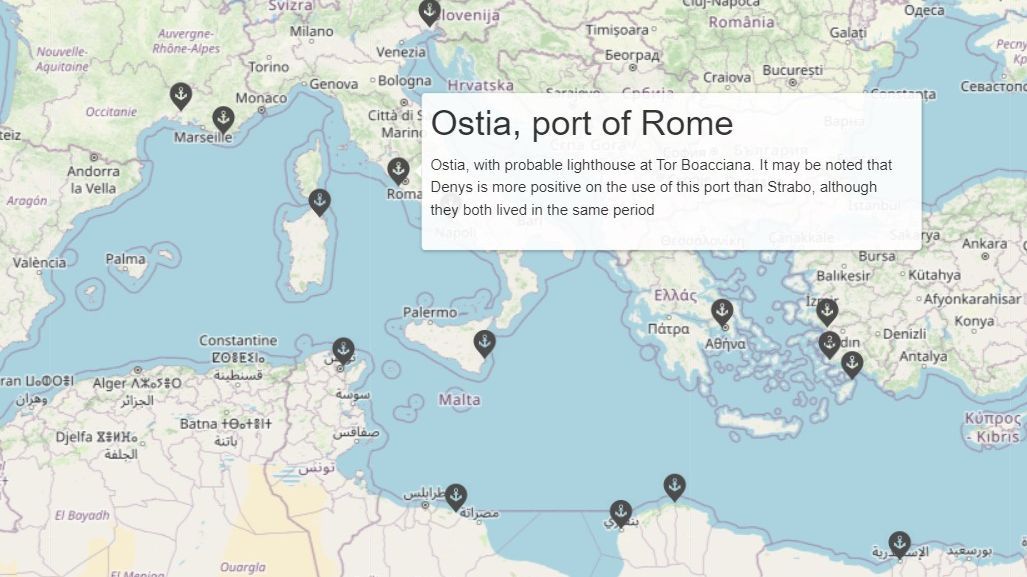Screen dimensions: 1027x577
Task: Open the anchor marker at Alexandria, Egypt
Action: [x=899, y=545]
